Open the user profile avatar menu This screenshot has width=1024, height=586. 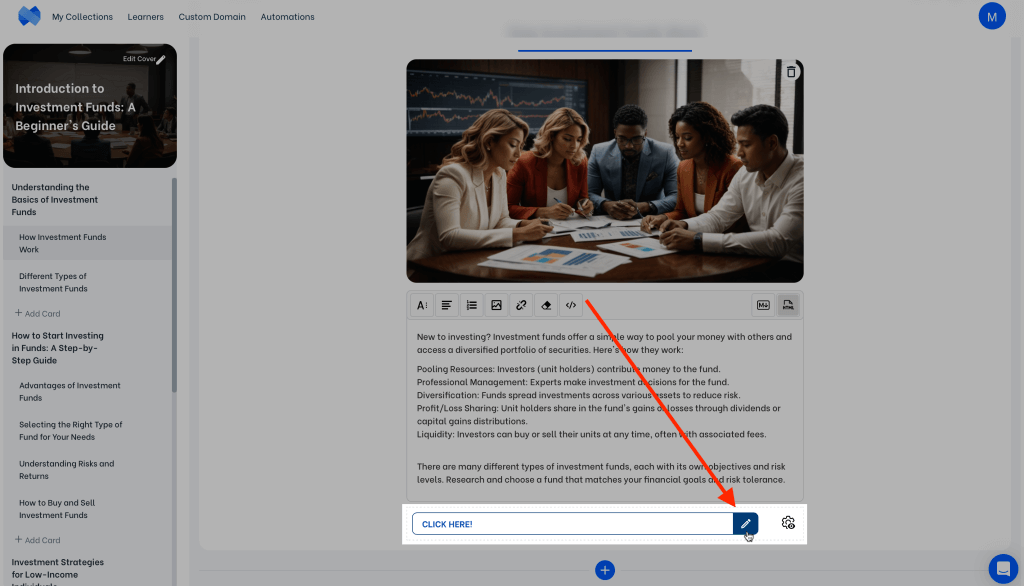pyautogui.click(x=991, y=16)
